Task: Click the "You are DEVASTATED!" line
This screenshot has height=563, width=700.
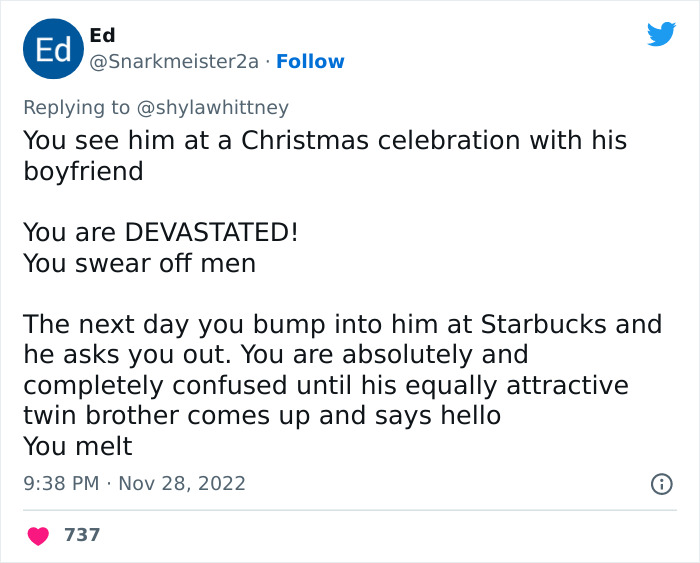Action: (160, 233)
